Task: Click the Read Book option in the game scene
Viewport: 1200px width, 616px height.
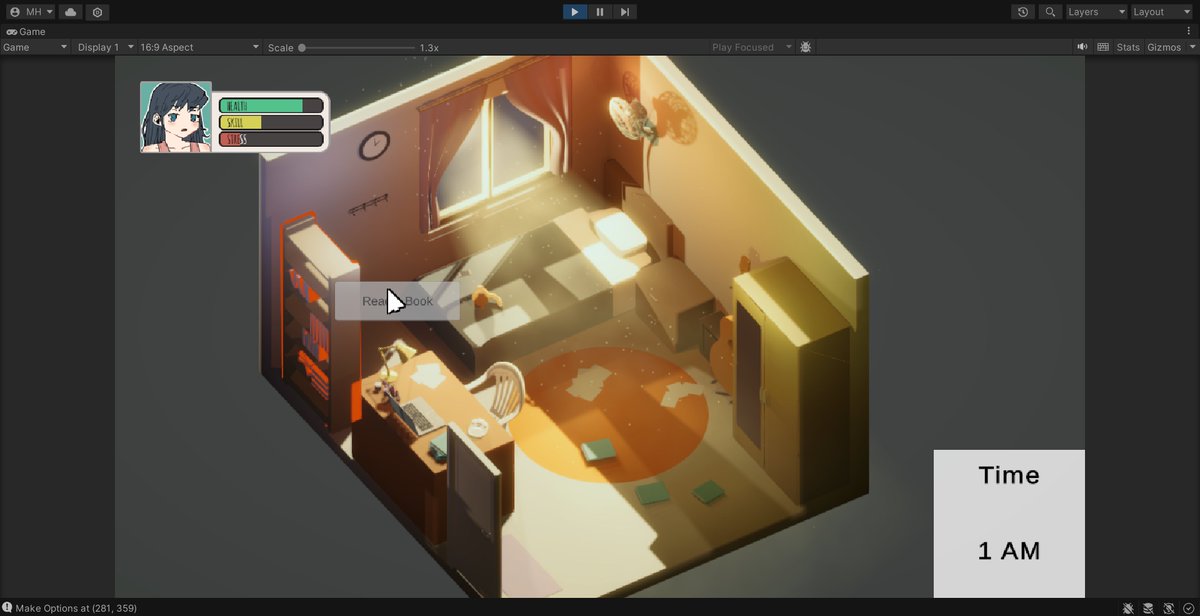Action: 398,300
